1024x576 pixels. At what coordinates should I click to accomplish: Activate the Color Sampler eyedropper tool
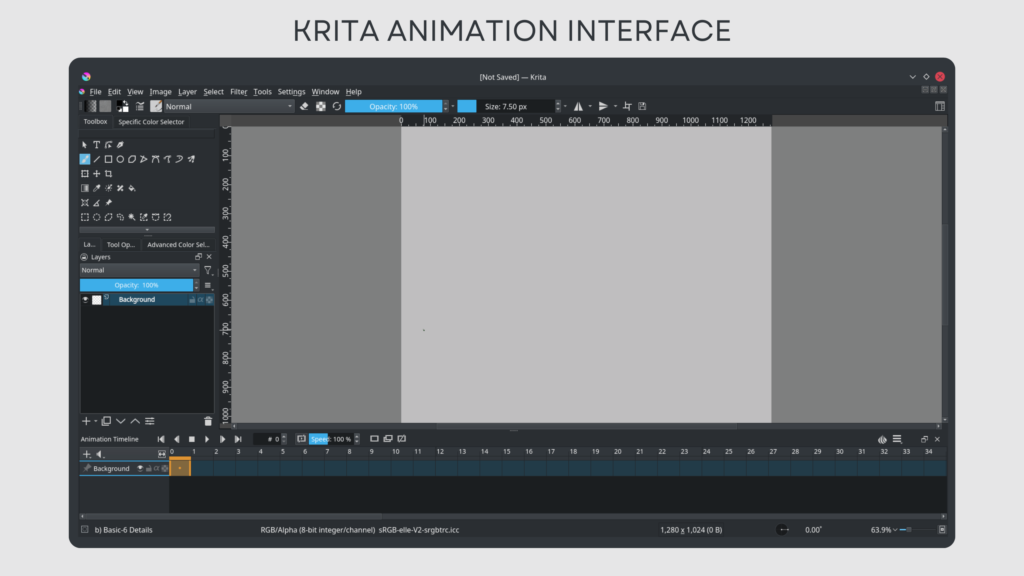pos(97,188)
